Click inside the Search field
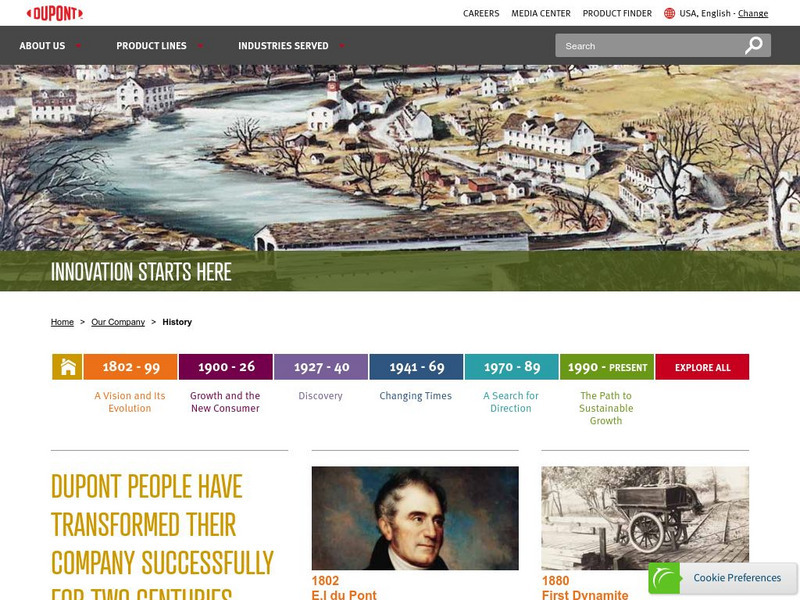The height and width of the screenshot is (600, 800). tap(649, 46)
